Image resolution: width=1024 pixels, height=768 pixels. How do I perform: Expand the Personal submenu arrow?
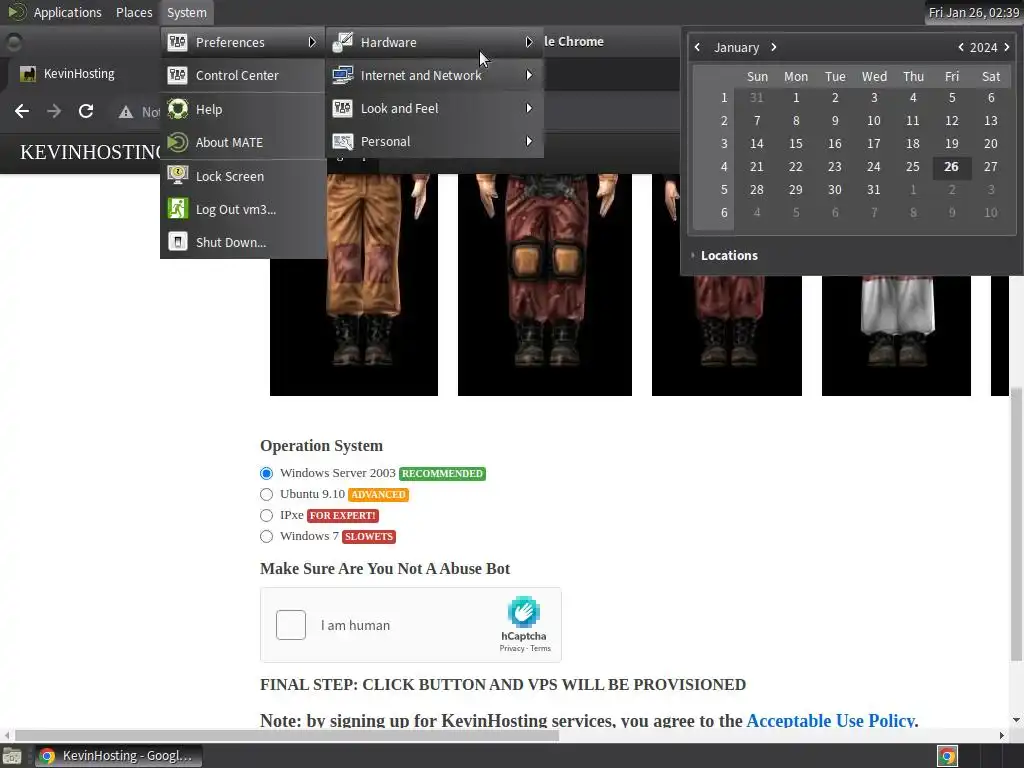point(528,142)
